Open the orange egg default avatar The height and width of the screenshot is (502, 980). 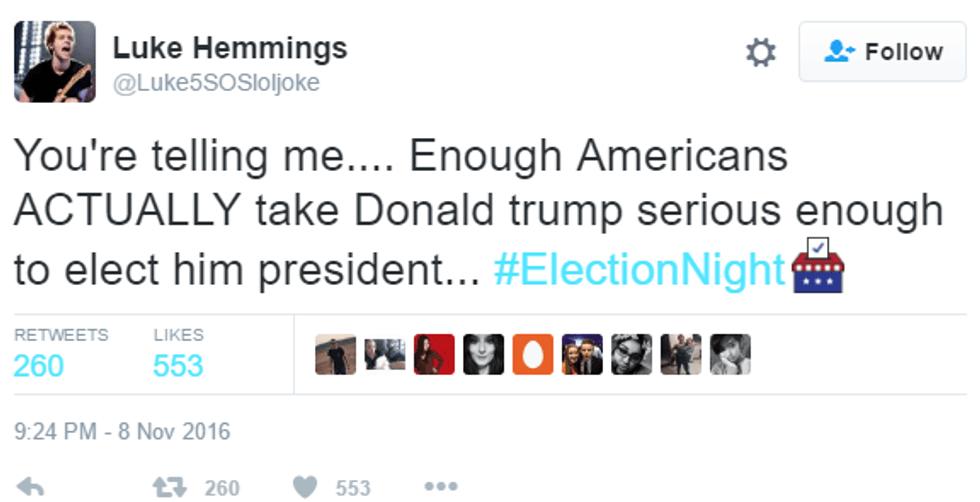[x=532, y=355]
